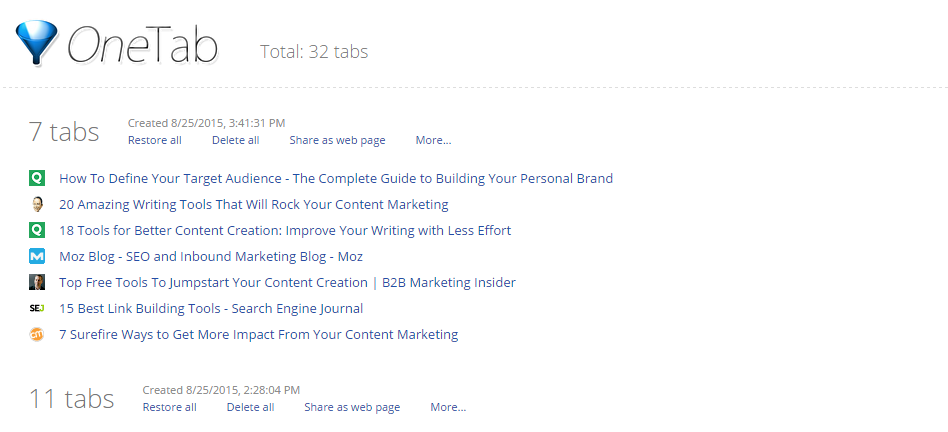This screenshot has height=432, width=948.
Task: Expand the More... options for the 11 tabs group
Action: pos(448,407)
